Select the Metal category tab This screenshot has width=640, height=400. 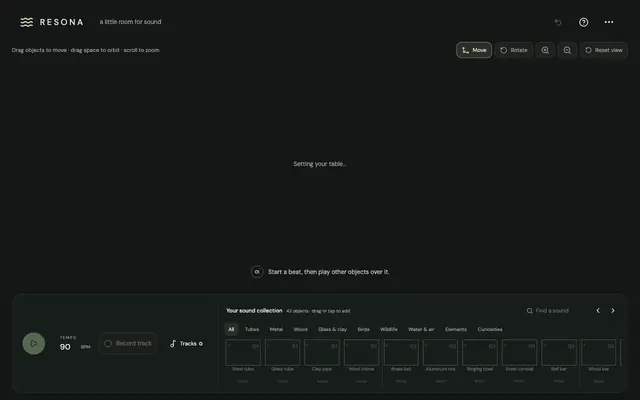[x=276, y=329]
